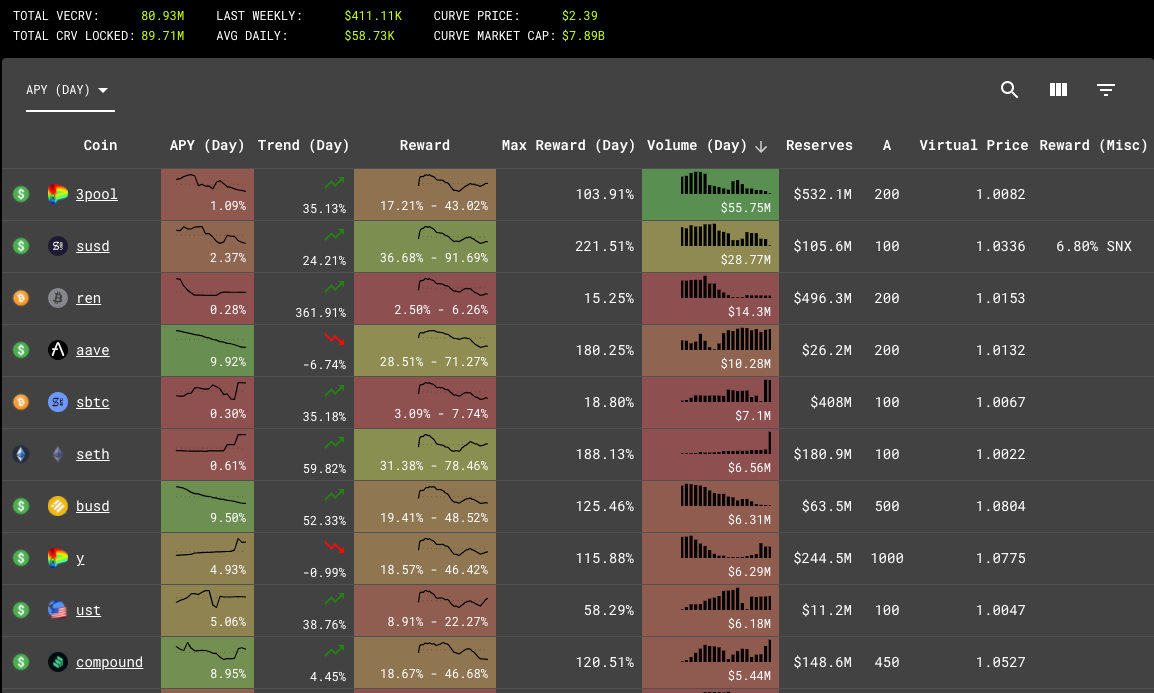
Task: Expand the APY (DAY) dropdown
Action: tap(70, 90)
